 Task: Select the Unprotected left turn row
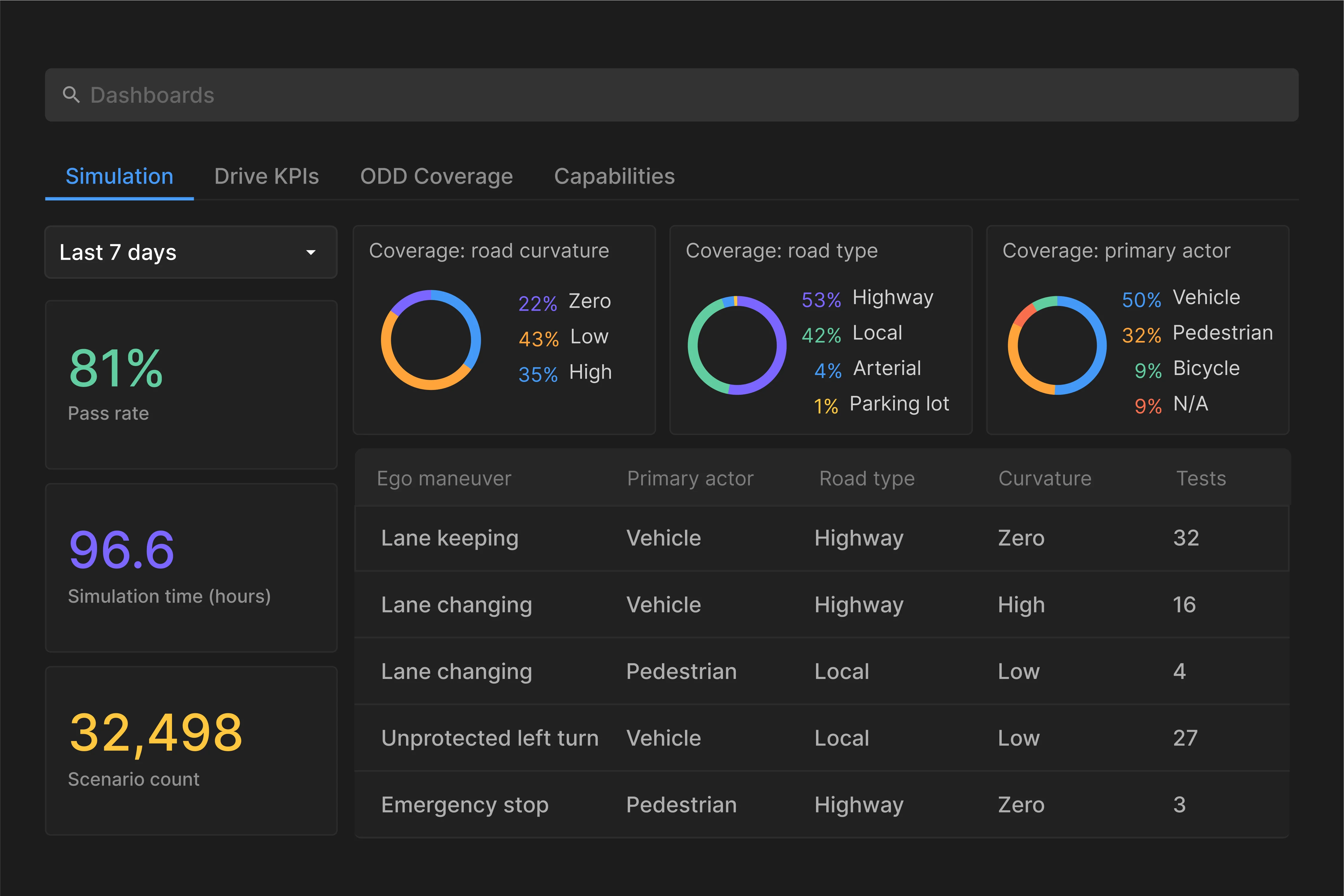pyautogui.click(x=822, y=738)
